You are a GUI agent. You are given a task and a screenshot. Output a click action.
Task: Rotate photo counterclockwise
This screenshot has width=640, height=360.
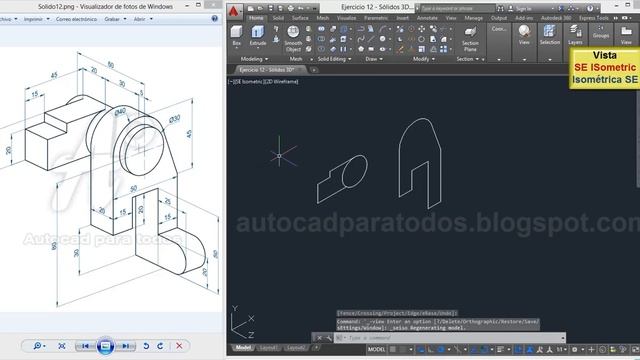(146, 346)
